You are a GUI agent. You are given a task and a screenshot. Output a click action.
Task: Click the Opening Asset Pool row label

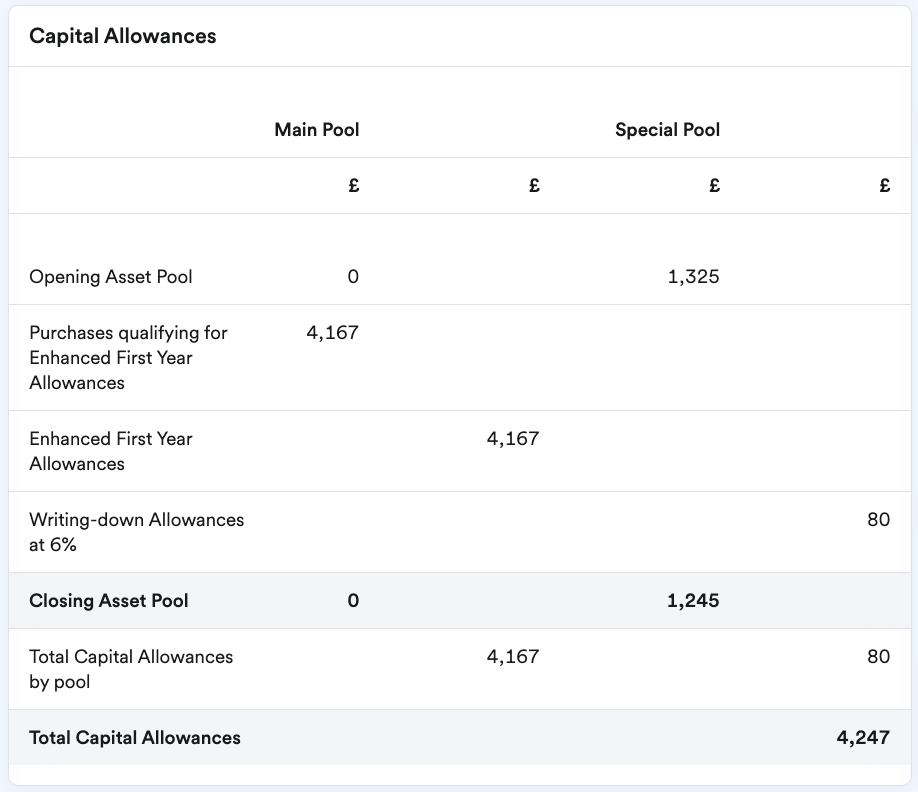[111, 276]
